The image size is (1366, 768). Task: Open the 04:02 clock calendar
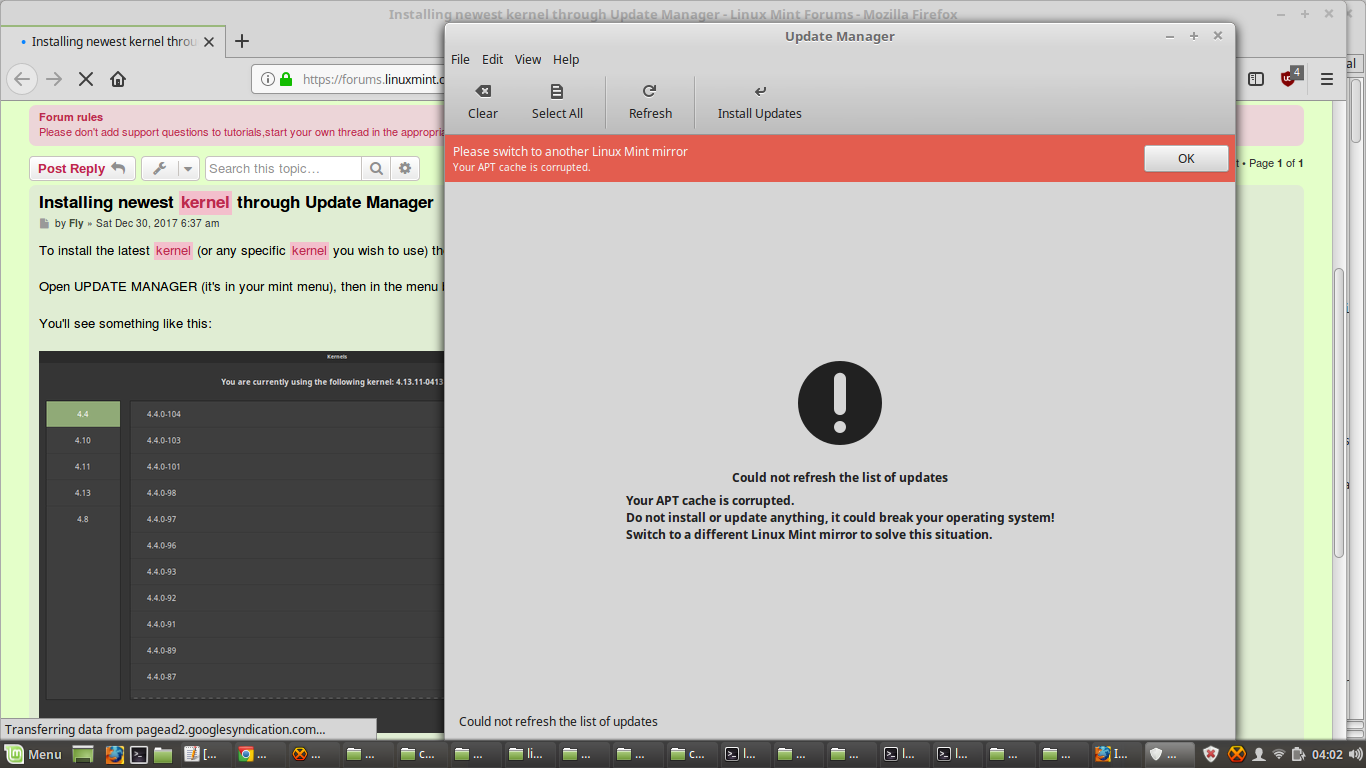pyautogui.click(x=1327, y=754)
